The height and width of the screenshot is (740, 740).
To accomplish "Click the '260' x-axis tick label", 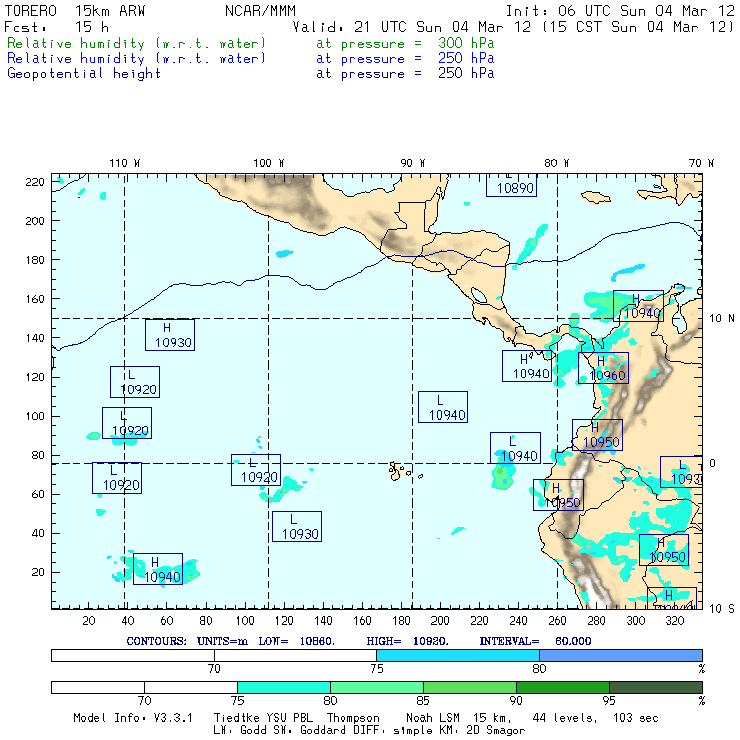I will coord(557,621).
